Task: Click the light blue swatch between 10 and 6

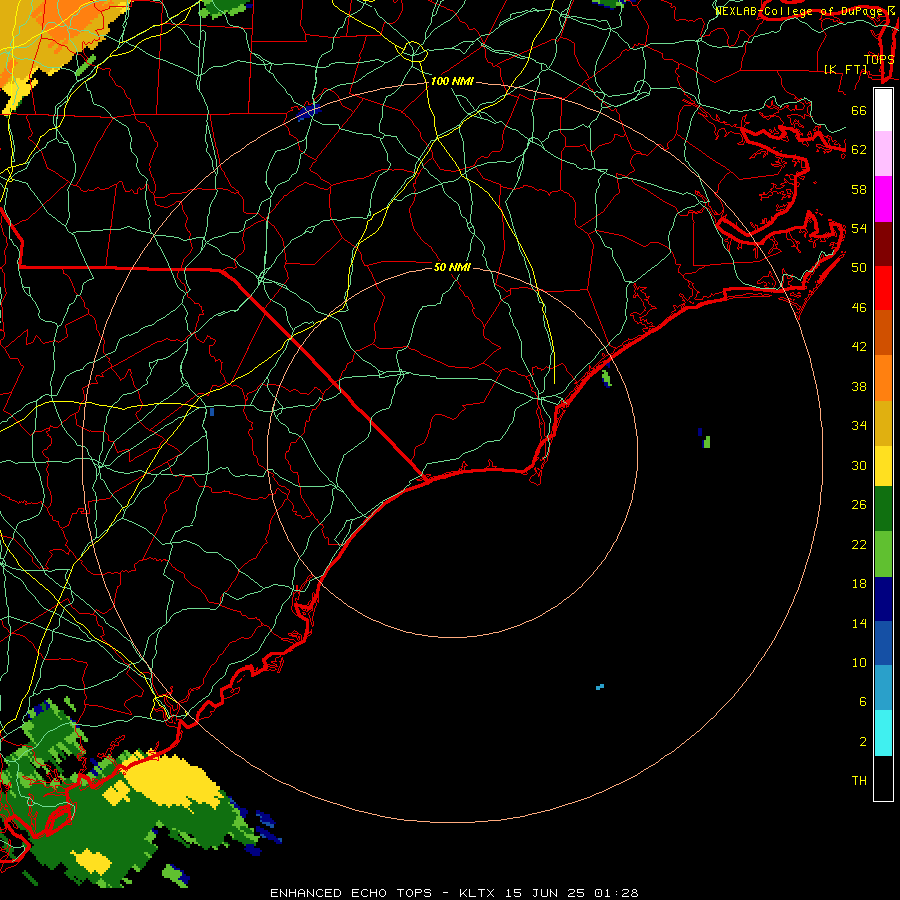Action: tap(883, 688)
